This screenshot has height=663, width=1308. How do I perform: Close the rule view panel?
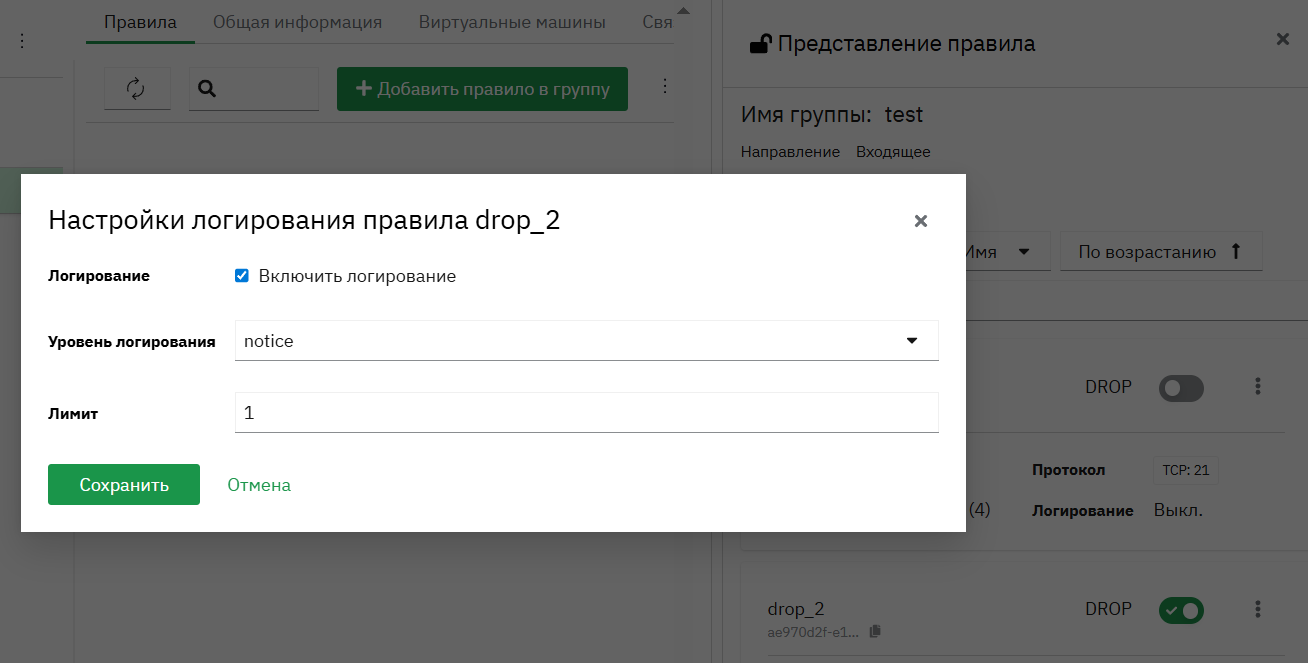[1283, 39]
